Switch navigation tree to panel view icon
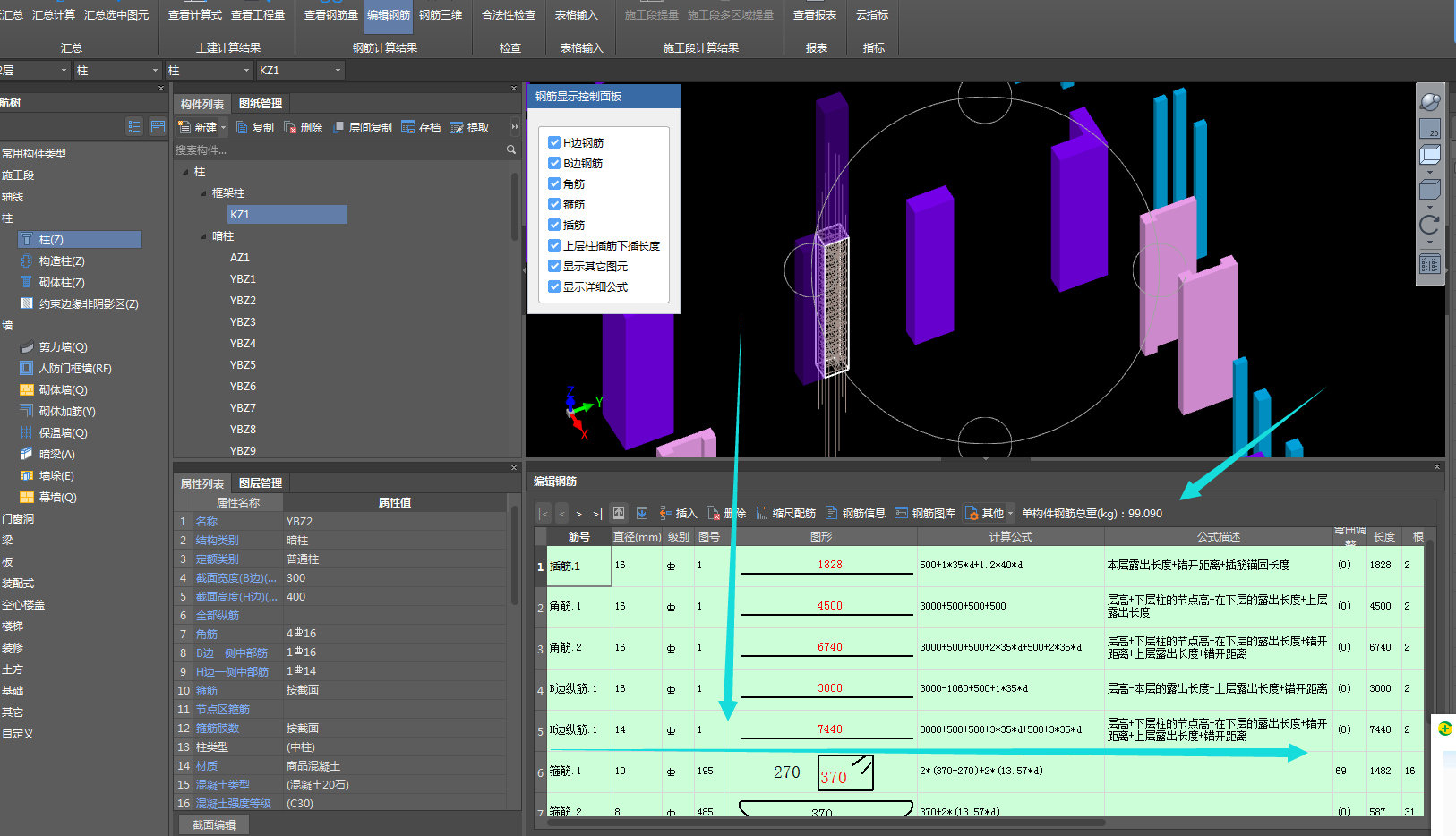Screen dimensions: 1456x836 point(158,126)
